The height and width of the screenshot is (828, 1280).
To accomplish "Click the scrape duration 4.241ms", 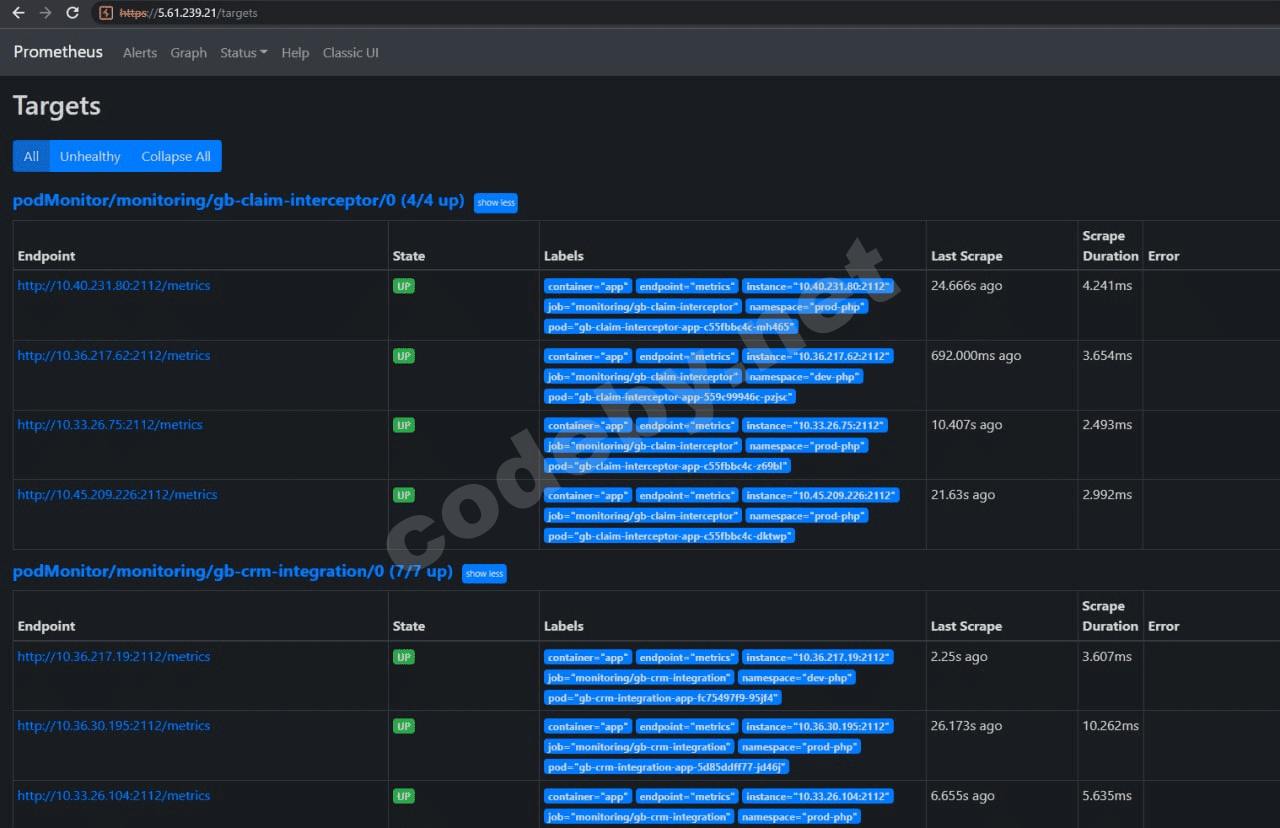I will click(1107, 286).
